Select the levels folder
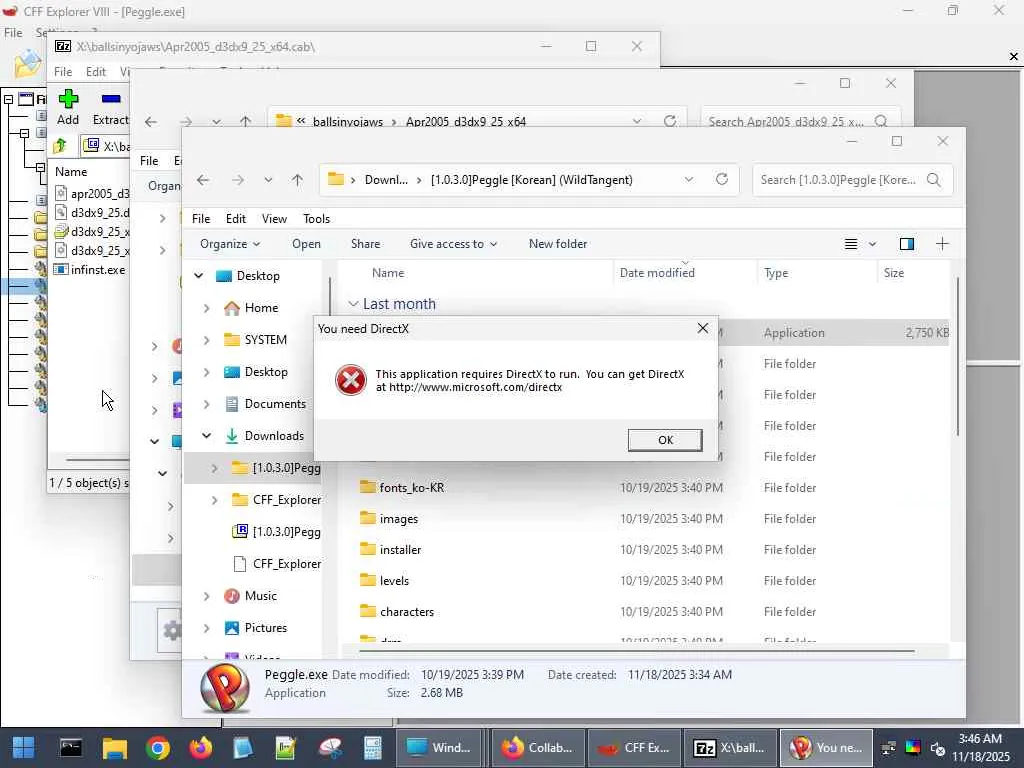The height and width of the screenshot is (768, 1024). point(394,581)
